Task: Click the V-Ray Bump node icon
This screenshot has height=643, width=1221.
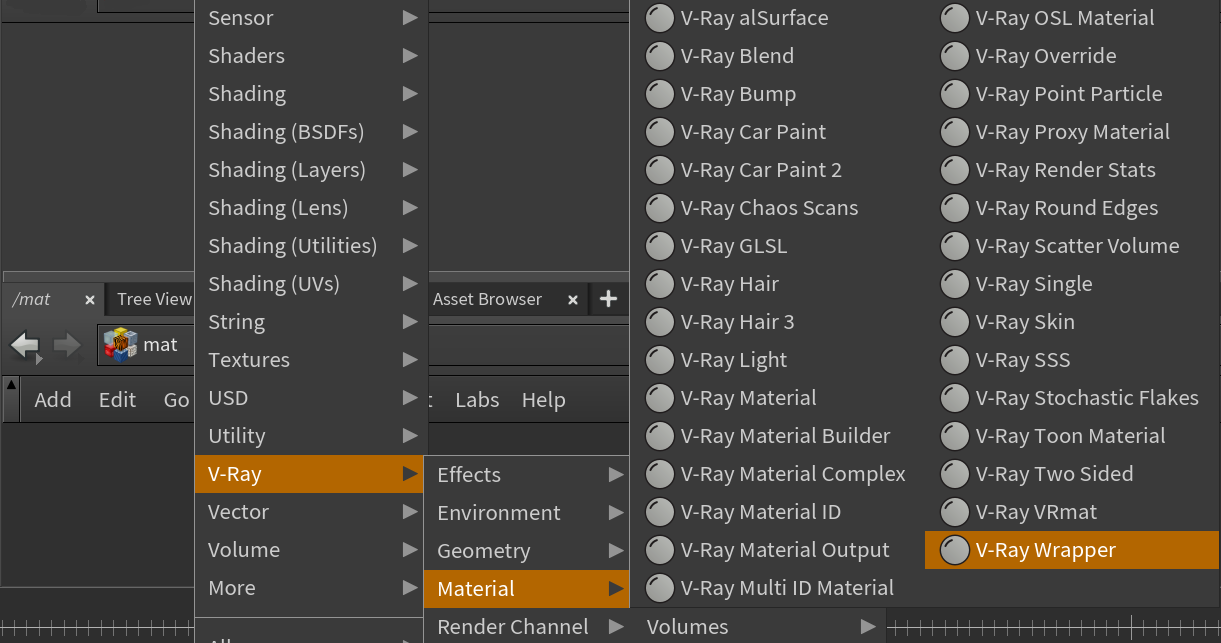Action: [x=659, y=94]
